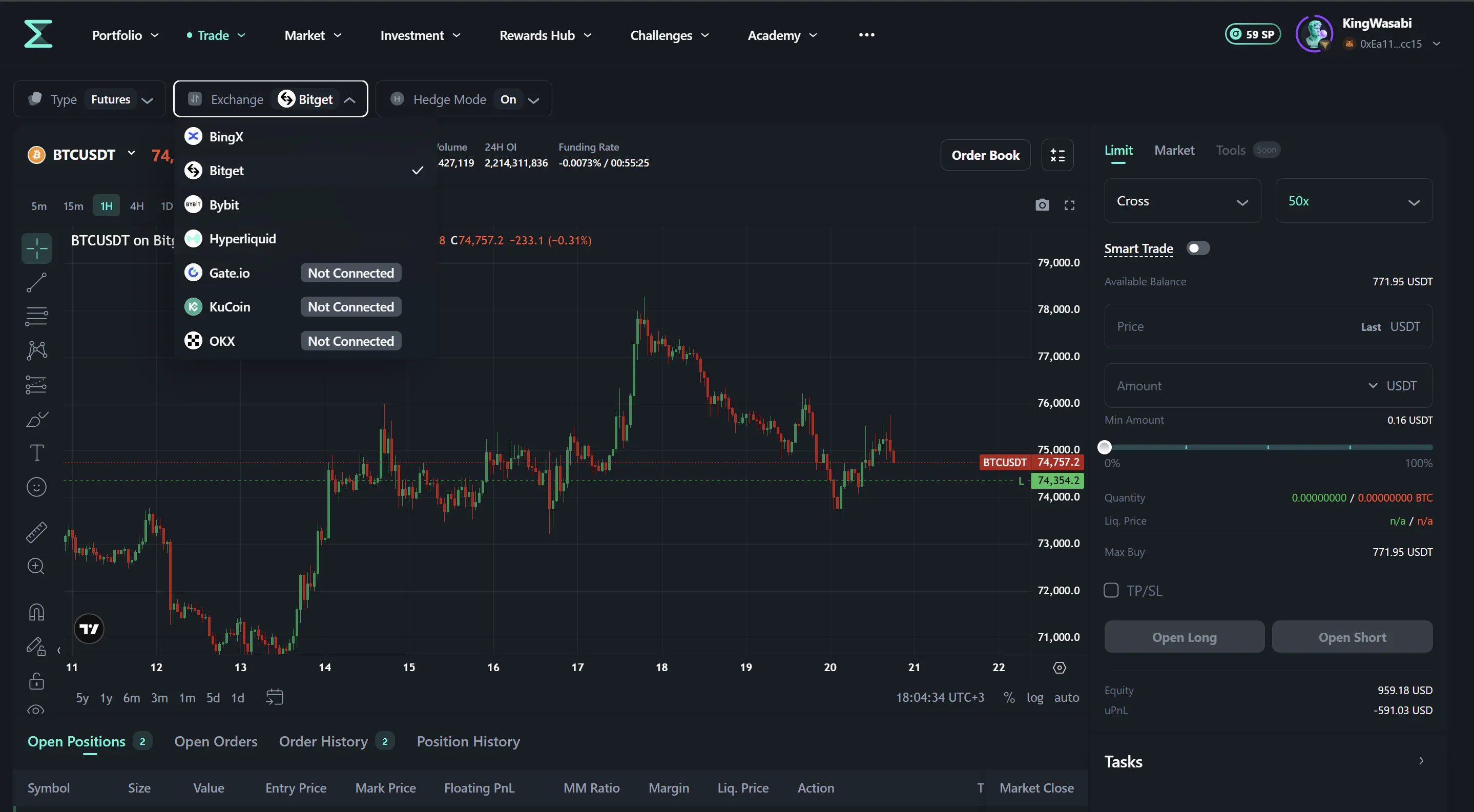Hide all drawings with eye icon
1474x812 pixels.
(x=35, y=710)
